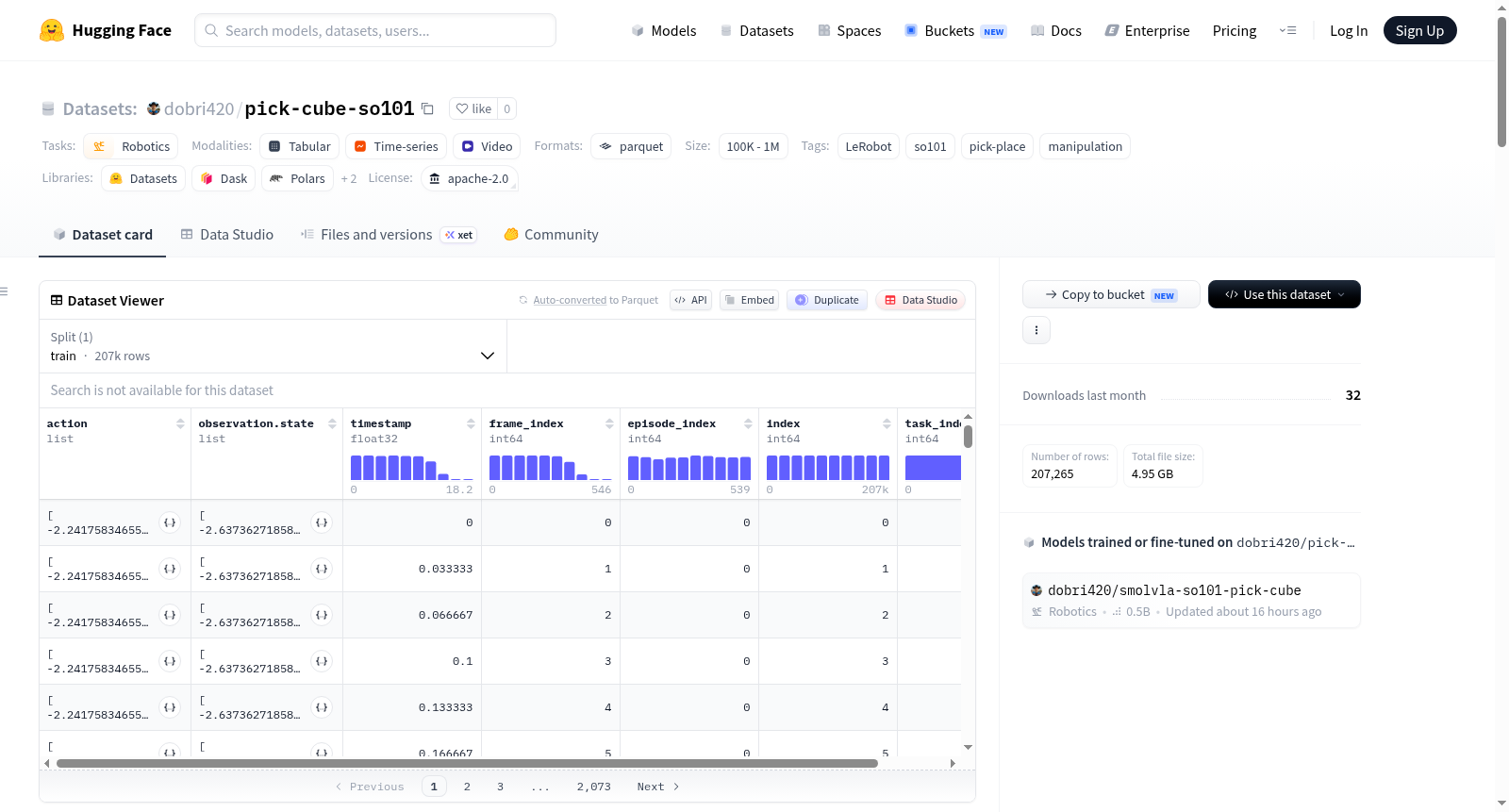Open Enterprise in top navigation
Image resolution: width=1509 pixels, height=812 pixels.
coord(1147,30)
